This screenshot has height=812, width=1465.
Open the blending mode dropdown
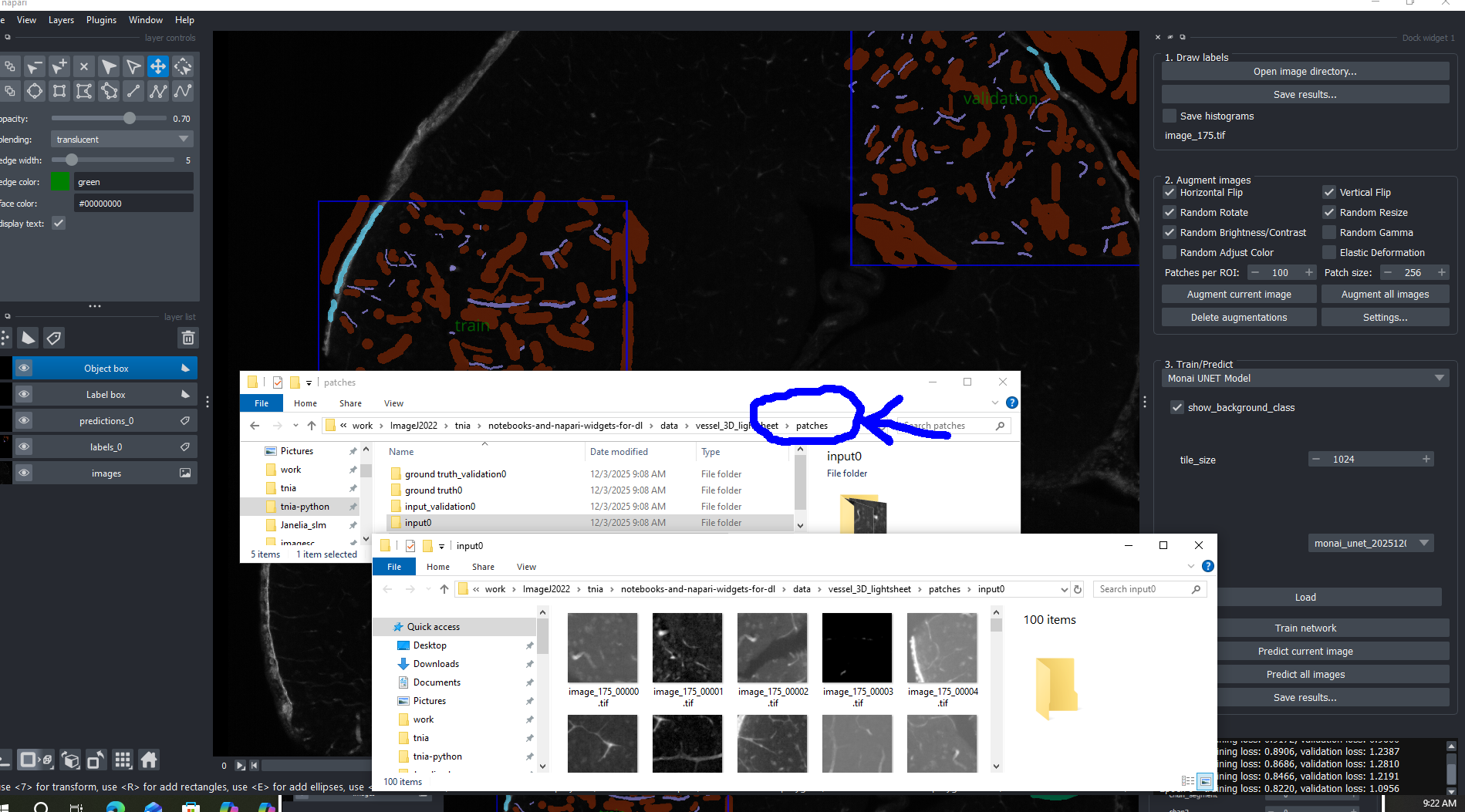click(122, 140)
